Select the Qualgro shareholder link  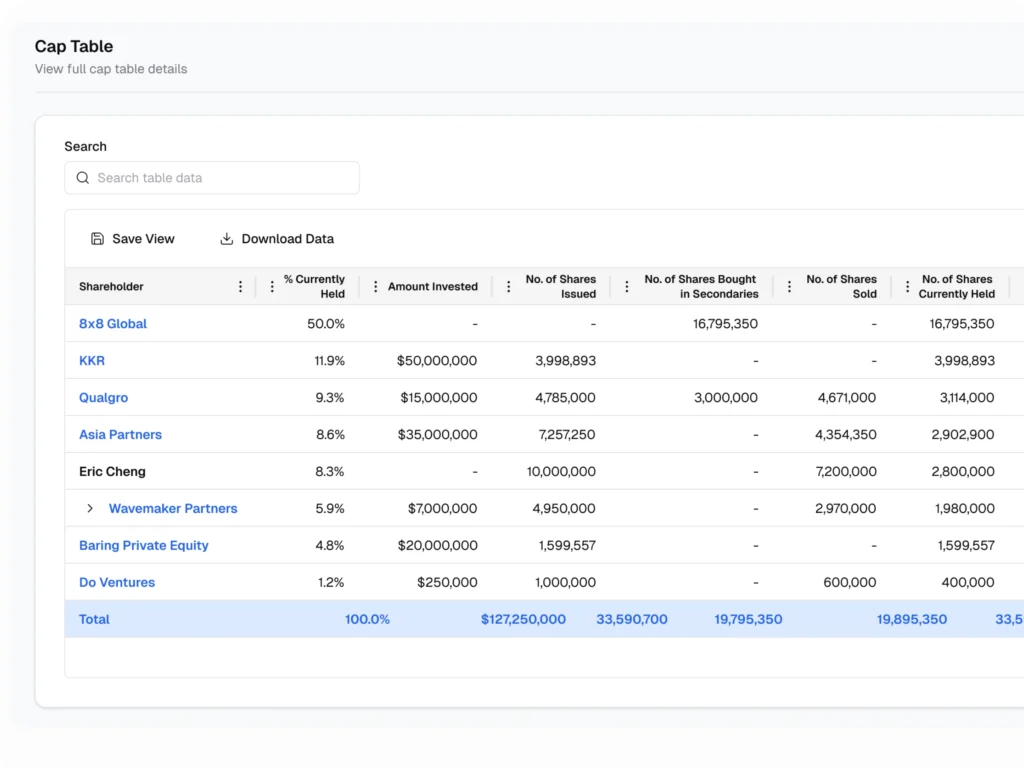pyautogui.click(x=103, y=397)
